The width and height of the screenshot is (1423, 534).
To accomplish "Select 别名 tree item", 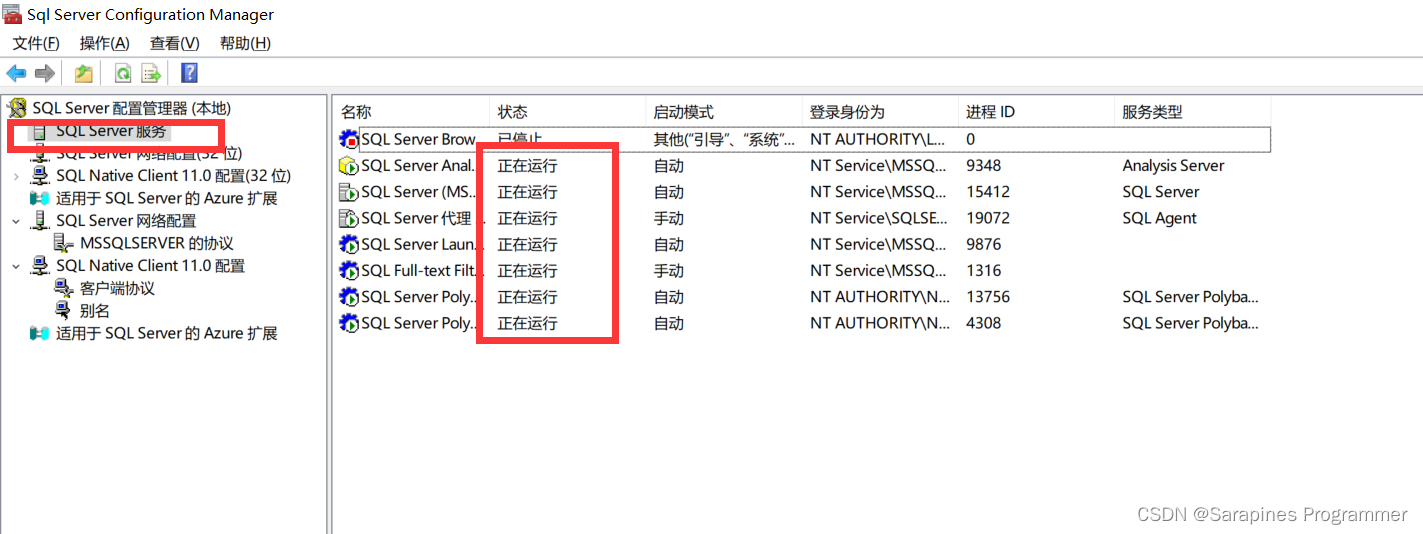I will [95, 311].
